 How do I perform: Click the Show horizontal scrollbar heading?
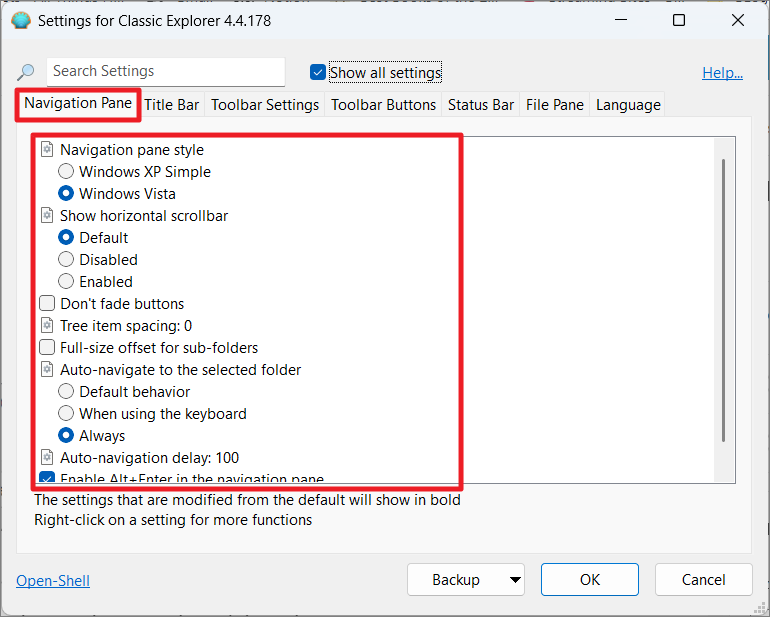(144, 216)
